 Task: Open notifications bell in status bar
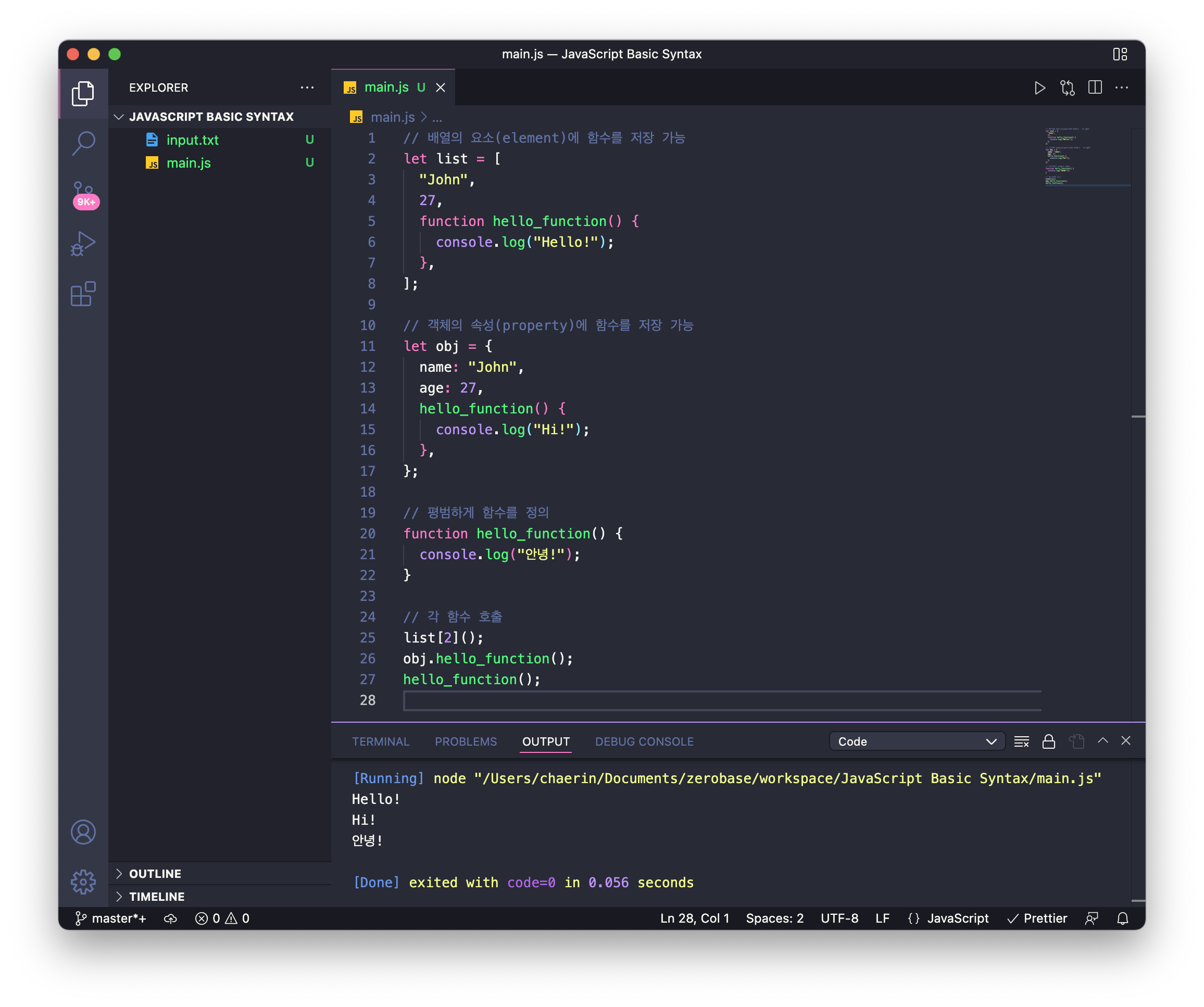pyautogui.click(x=1123, y=918)
